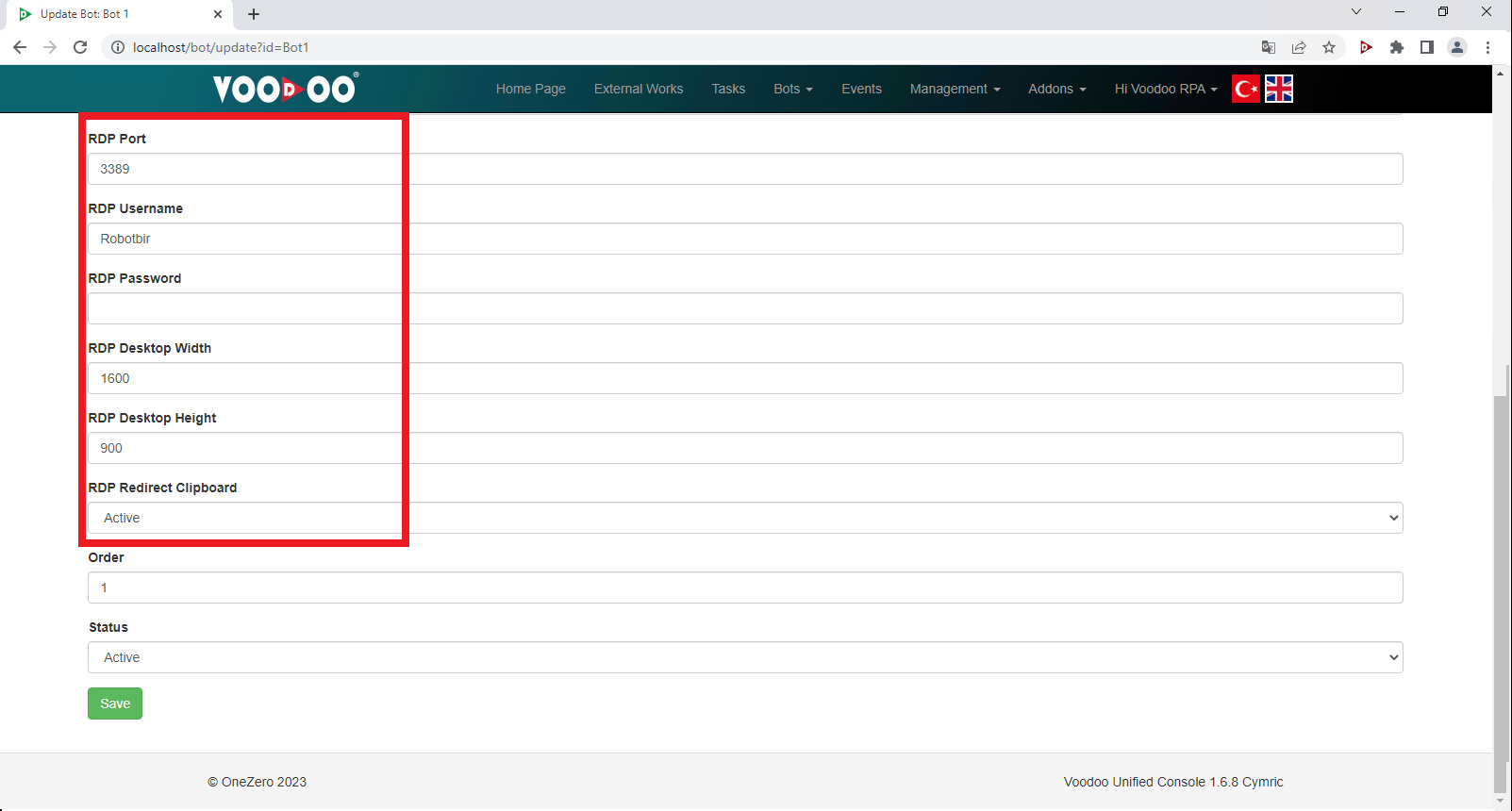The width and height of the screenshot is (1512, 811).
Task: Open the Chrome three-dot menu
Action: pyautogui.click(x=1487, y=47)
